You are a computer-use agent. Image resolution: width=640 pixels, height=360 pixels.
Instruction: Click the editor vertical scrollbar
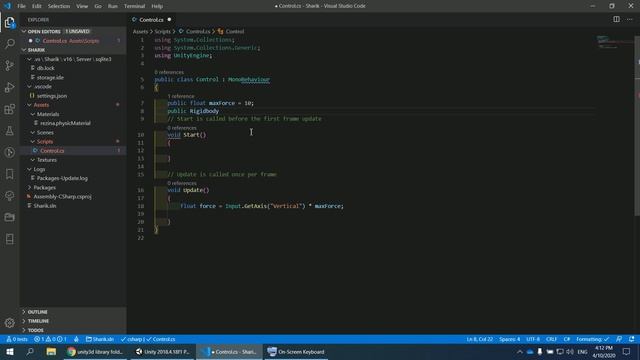pos(637,127)
